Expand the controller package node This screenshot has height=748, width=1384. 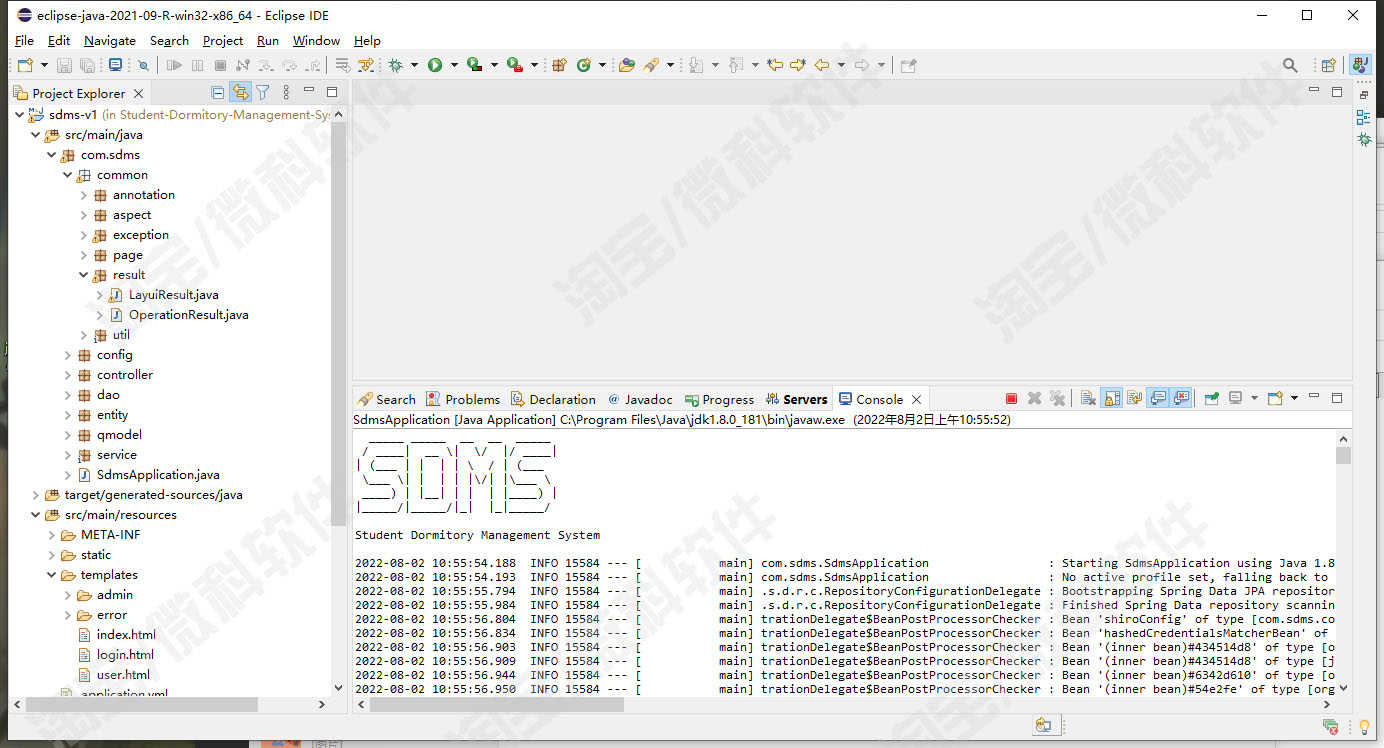click(x=68, y=375)
